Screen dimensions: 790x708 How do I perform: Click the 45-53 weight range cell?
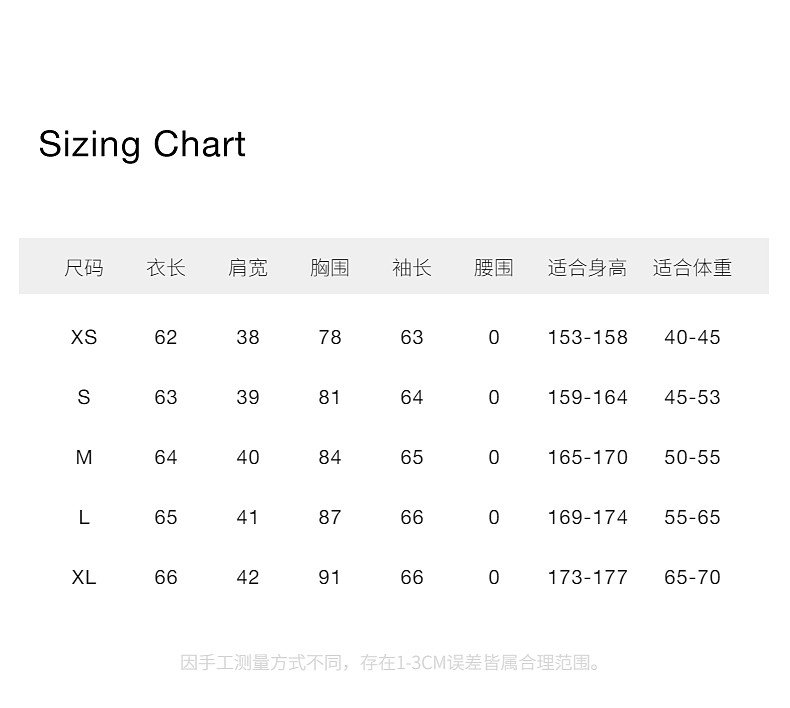coord(692,398)
